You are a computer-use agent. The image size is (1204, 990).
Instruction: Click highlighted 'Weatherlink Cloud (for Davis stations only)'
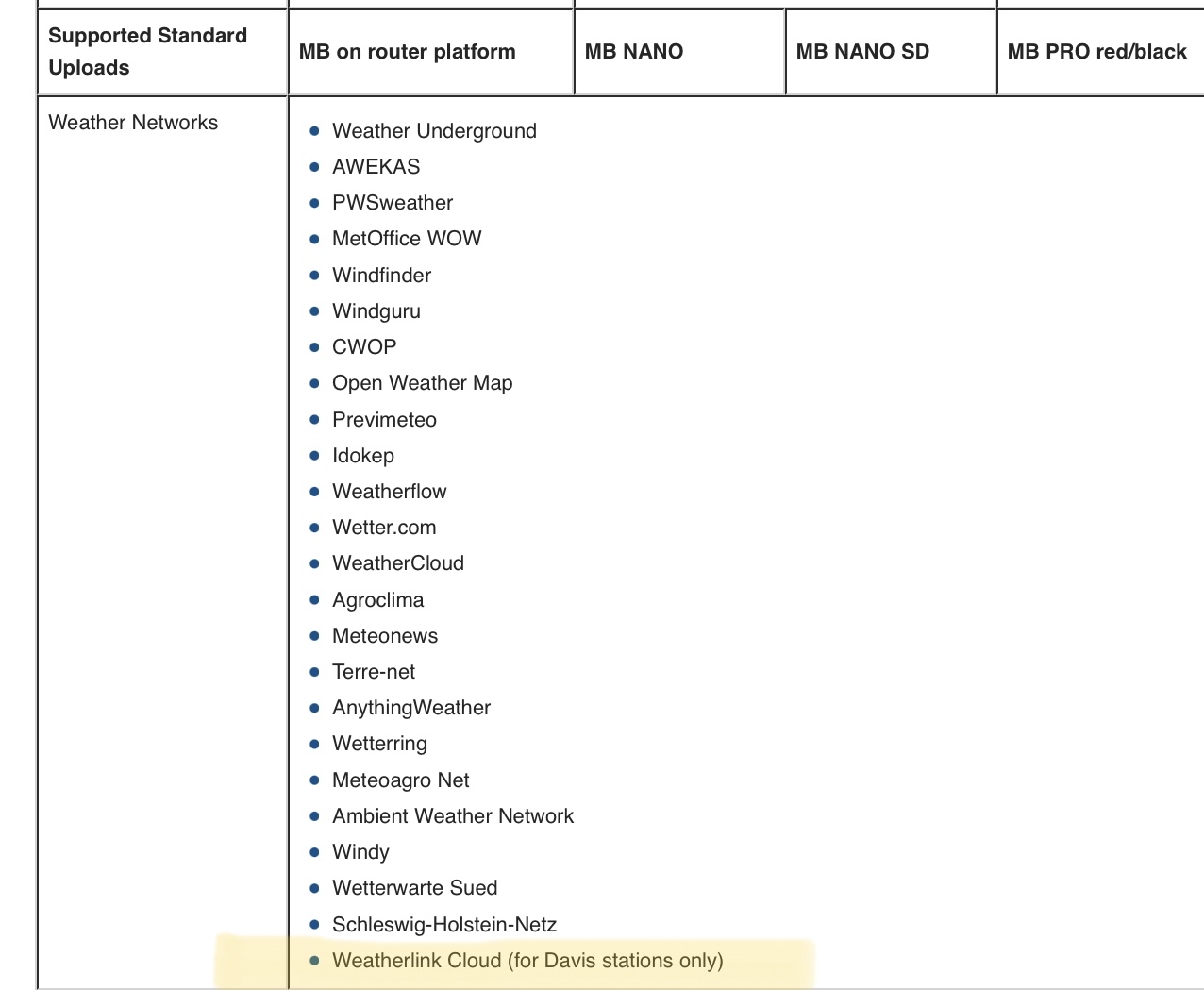[x=527, y=961]
